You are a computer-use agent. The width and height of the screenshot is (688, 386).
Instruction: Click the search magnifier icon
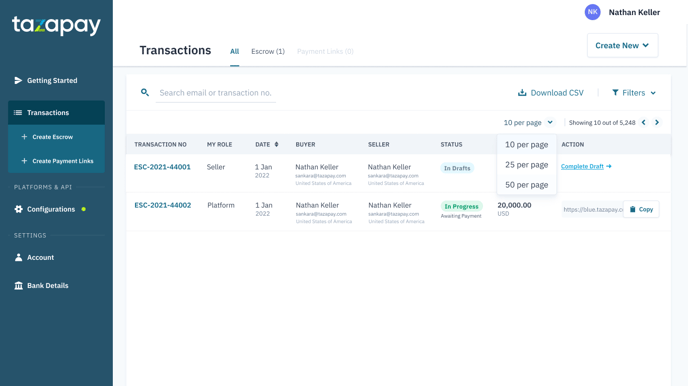pyautogui.click(x=145, y=93)
